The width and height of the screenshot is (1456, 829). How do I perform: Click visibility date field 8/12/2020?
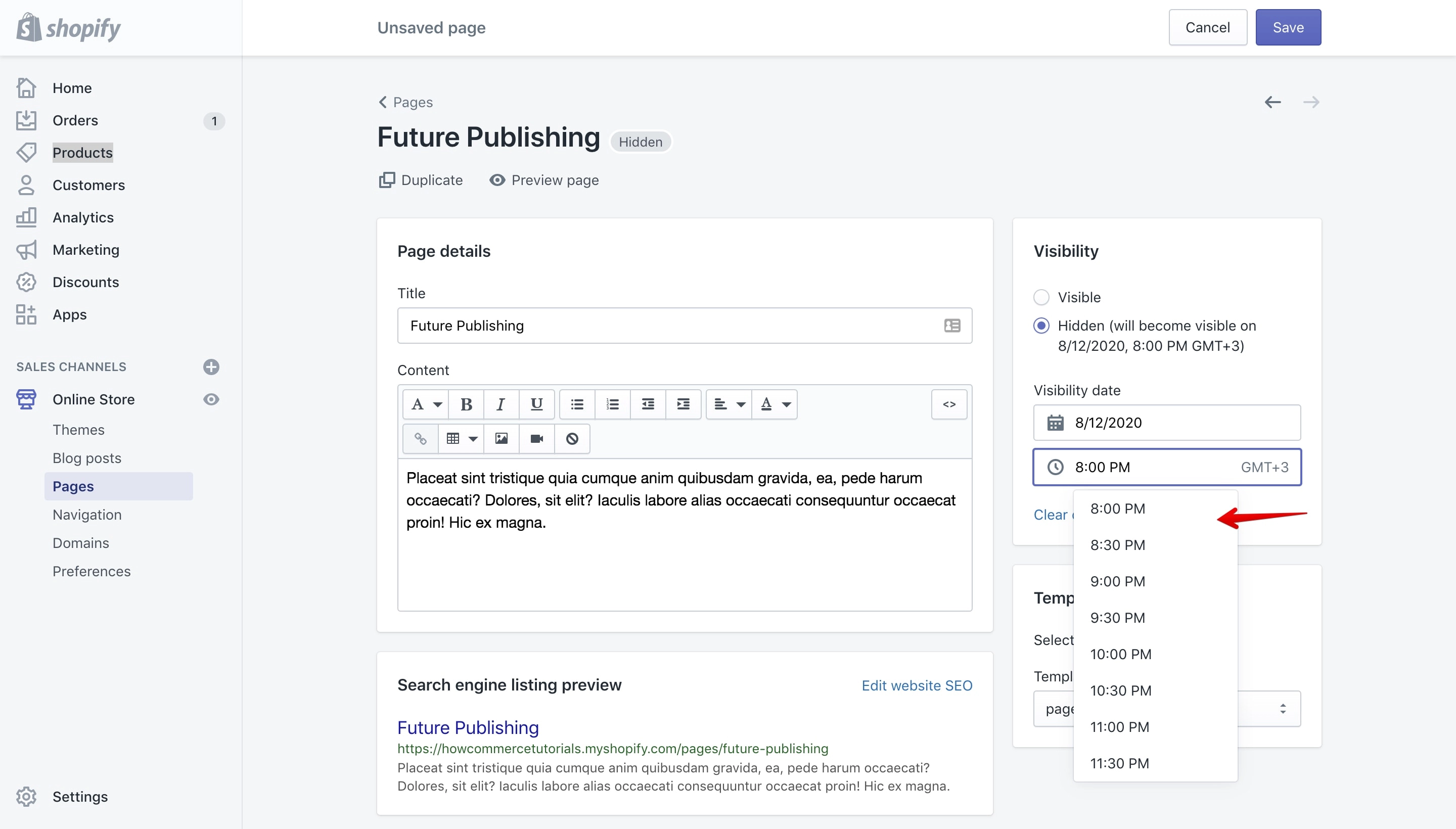click(x=1167, y=423)
